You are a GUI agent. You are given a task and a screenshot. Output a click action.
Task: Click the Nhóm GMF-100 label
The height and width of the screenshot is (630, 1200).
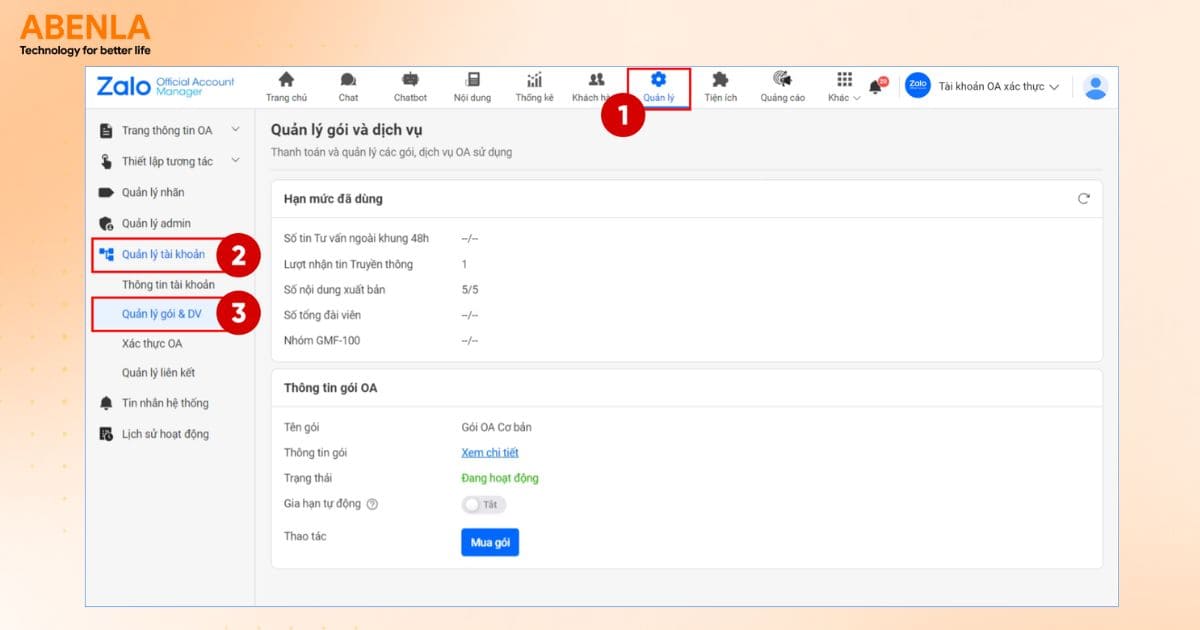[322, 340]
